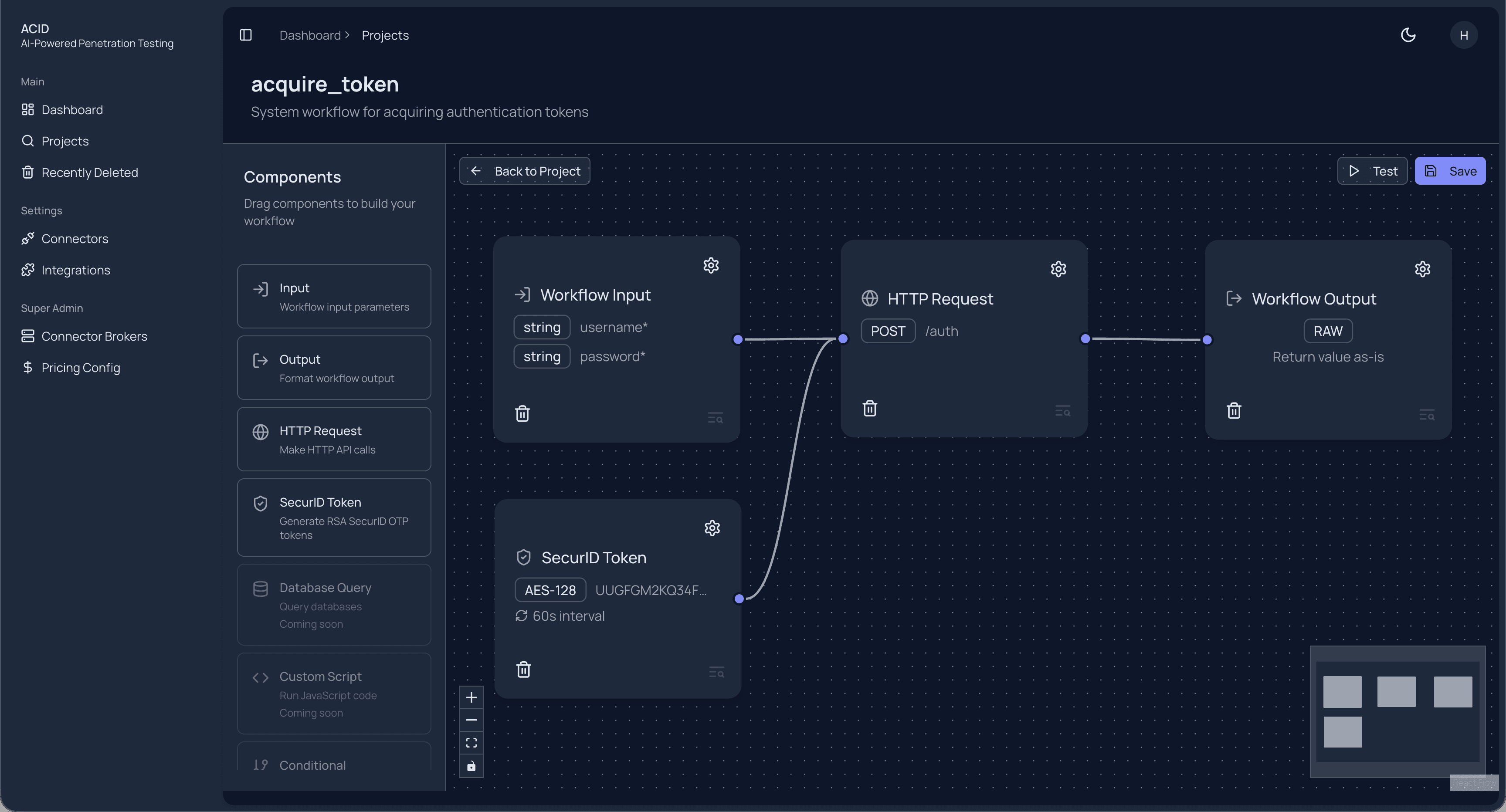Select the Output component card
This screenshot has width=1506, height=812.
(334, 368)
